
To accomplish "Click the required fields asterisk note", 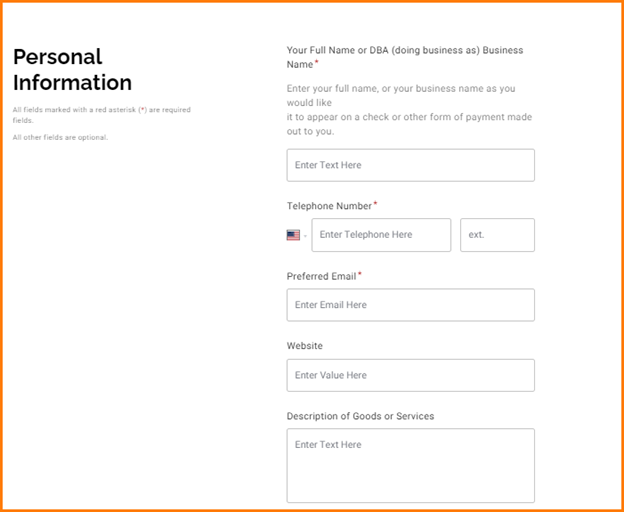I will 100,114.
